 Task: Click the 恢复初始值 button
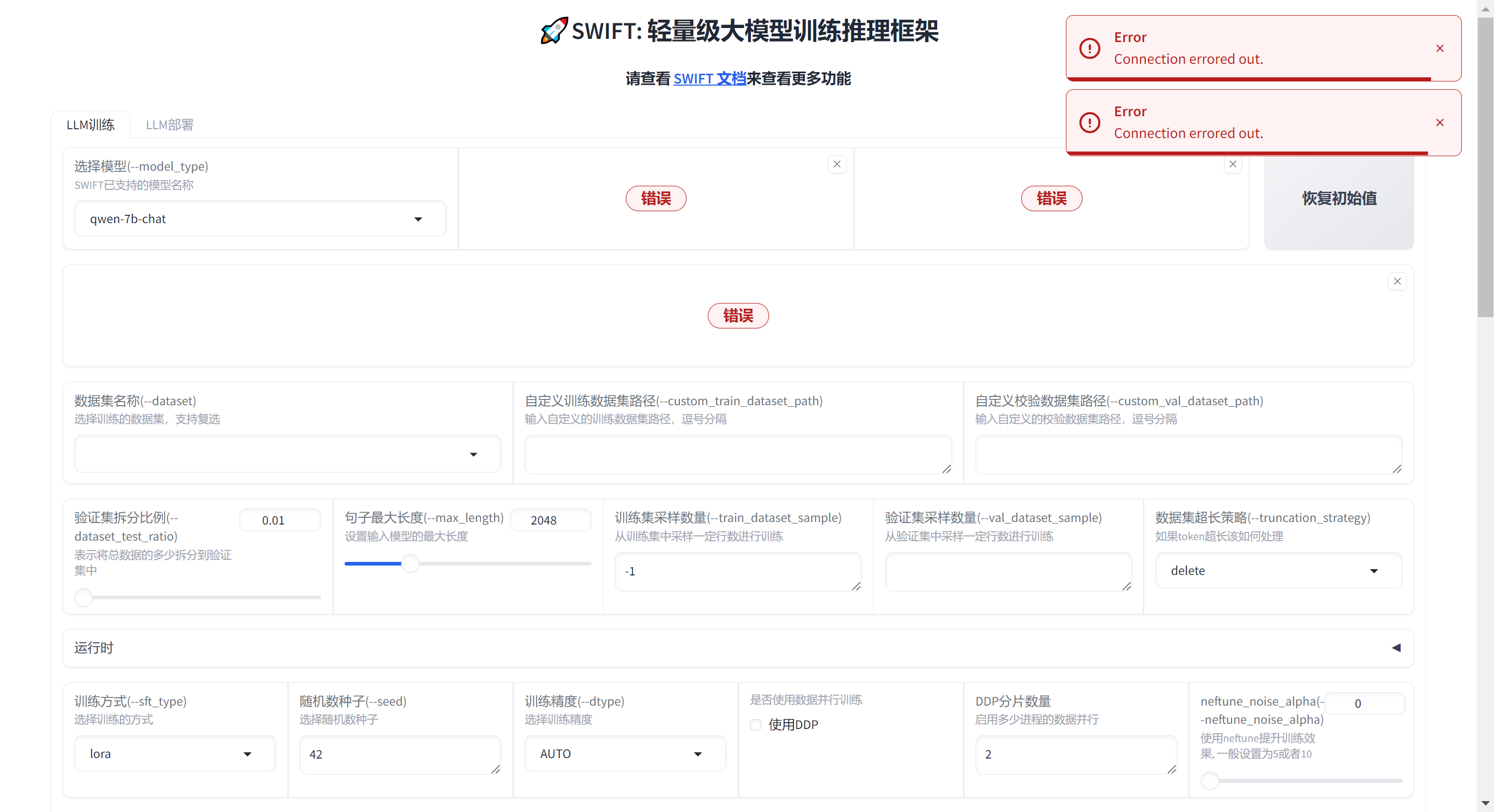pos(1339,198)
